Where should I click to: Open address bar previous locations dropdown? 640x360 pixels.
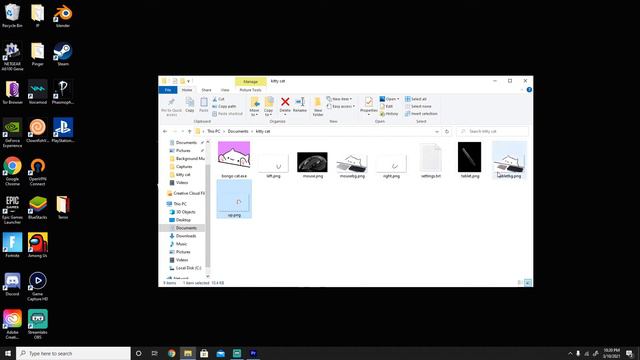[437, 131]
